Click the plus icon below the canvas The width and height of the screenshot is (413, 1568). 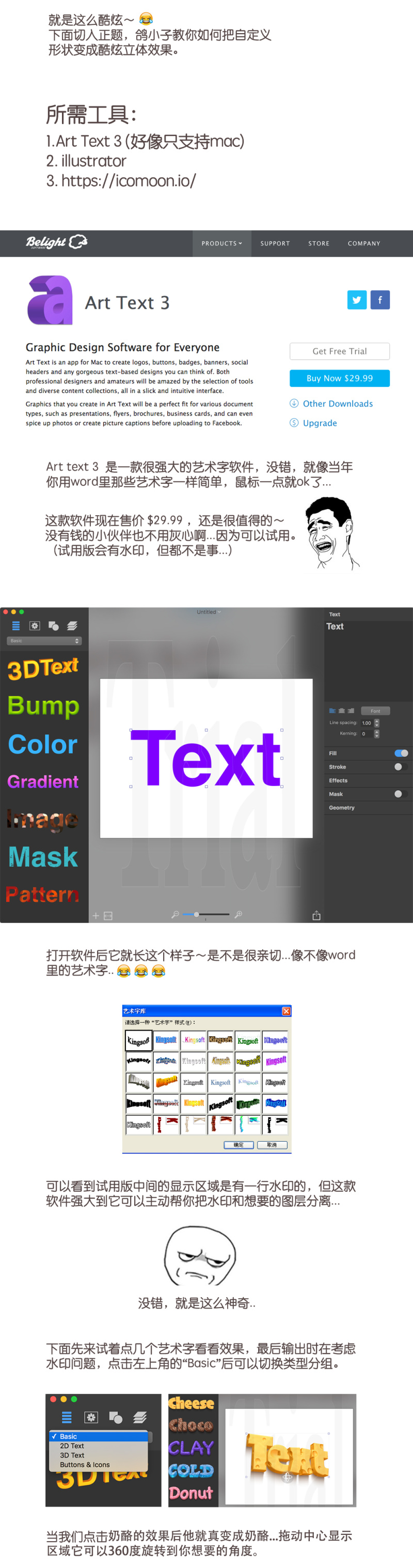[96, 915]
